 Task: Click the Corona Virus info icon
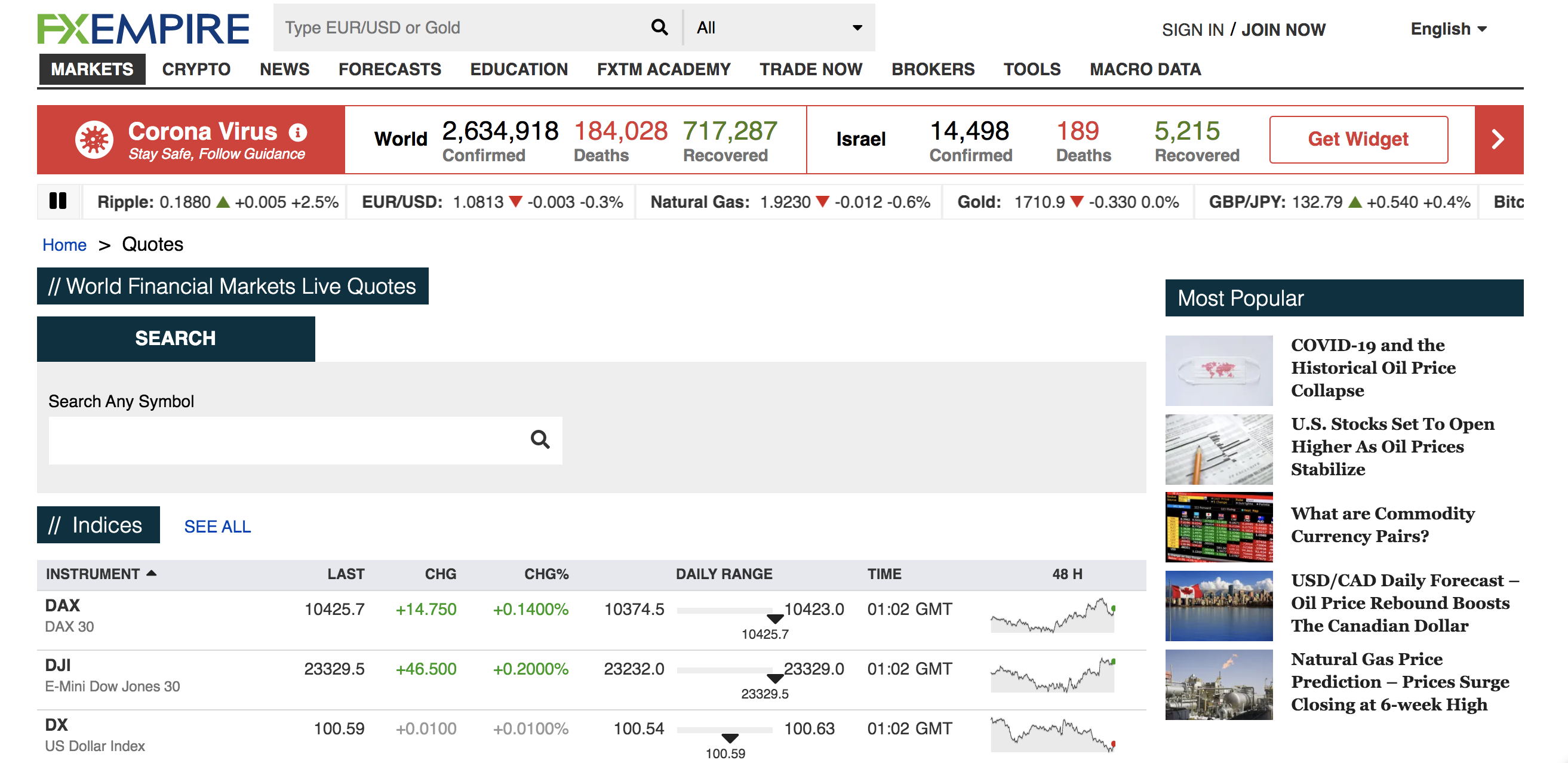coord(297,132)
